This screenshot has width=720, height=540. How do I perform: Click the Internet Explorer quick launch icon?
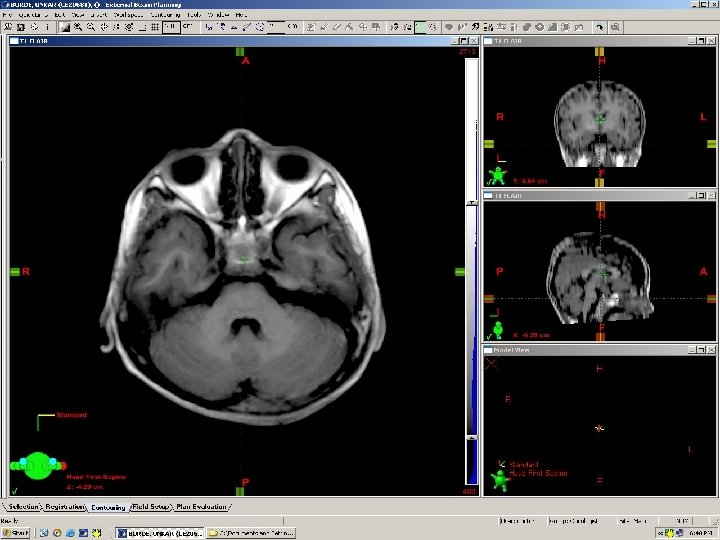(70, 533)
